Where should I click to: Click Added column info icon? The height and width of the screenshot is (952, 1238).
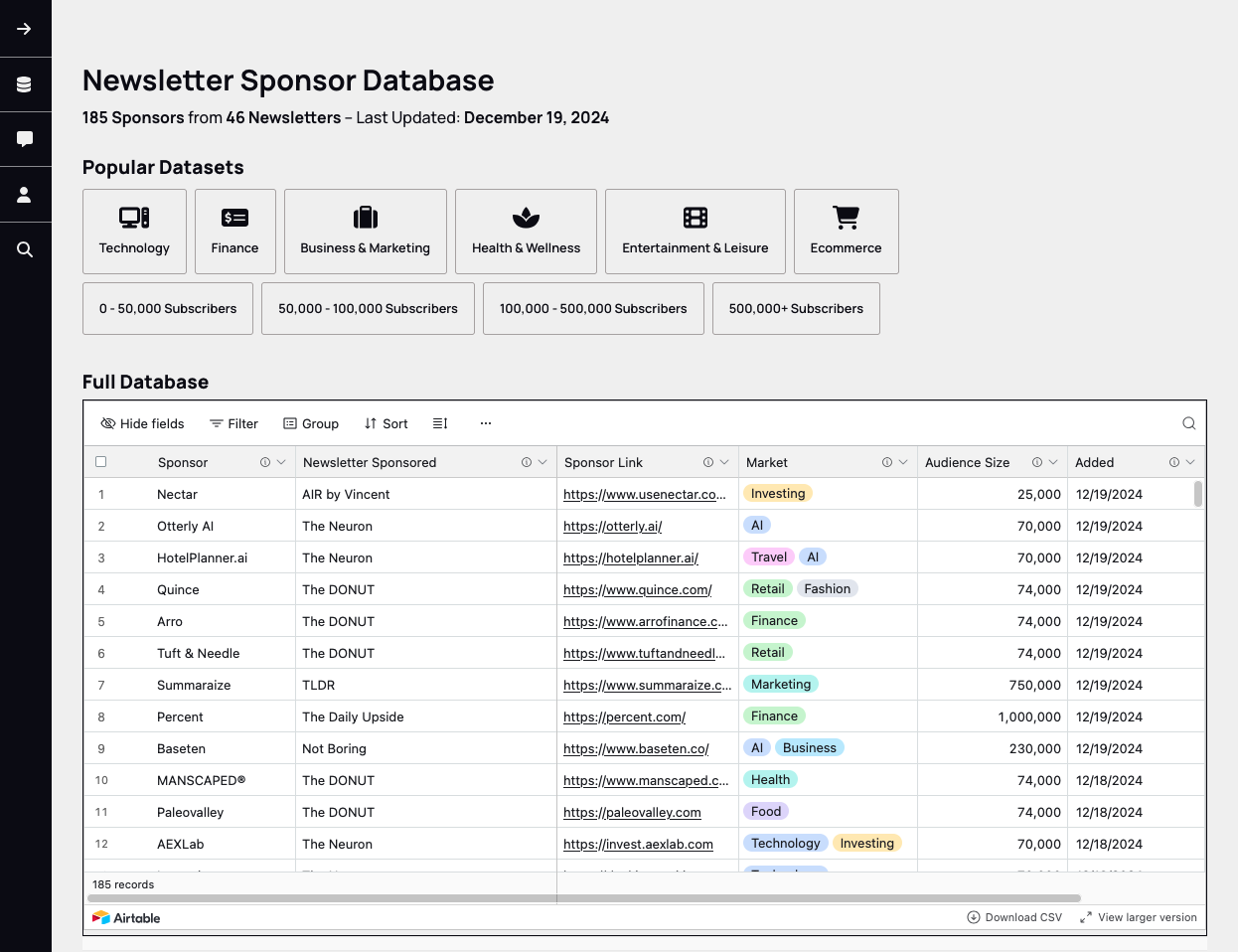pyautogui.click(x=1174, y=462)
